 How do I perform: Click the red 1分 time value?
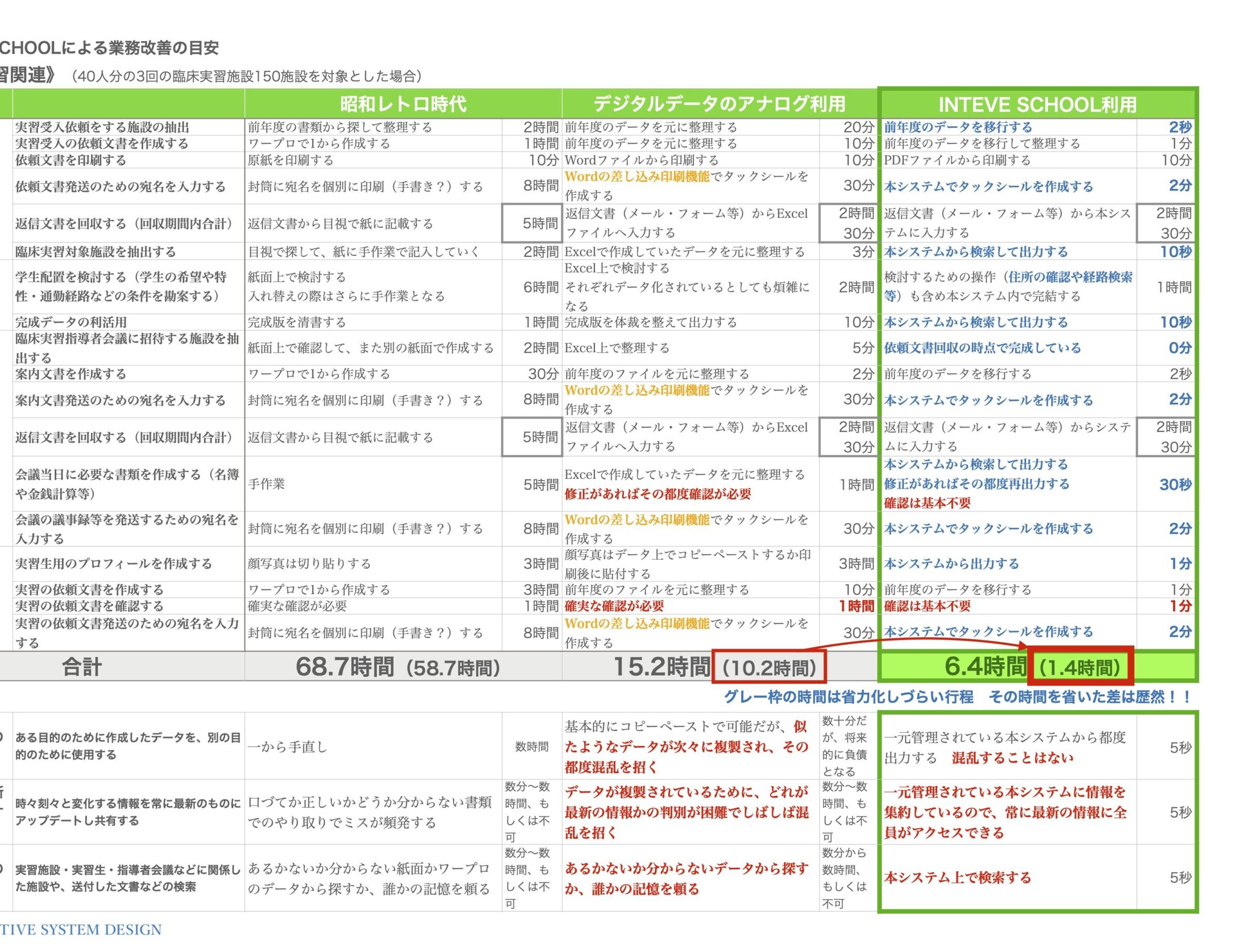pos(1180,606)
